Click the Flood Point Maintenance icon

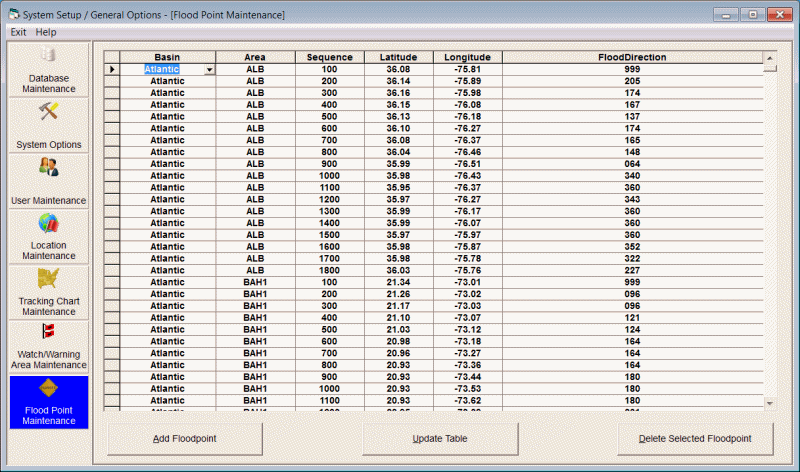point(47,388)
